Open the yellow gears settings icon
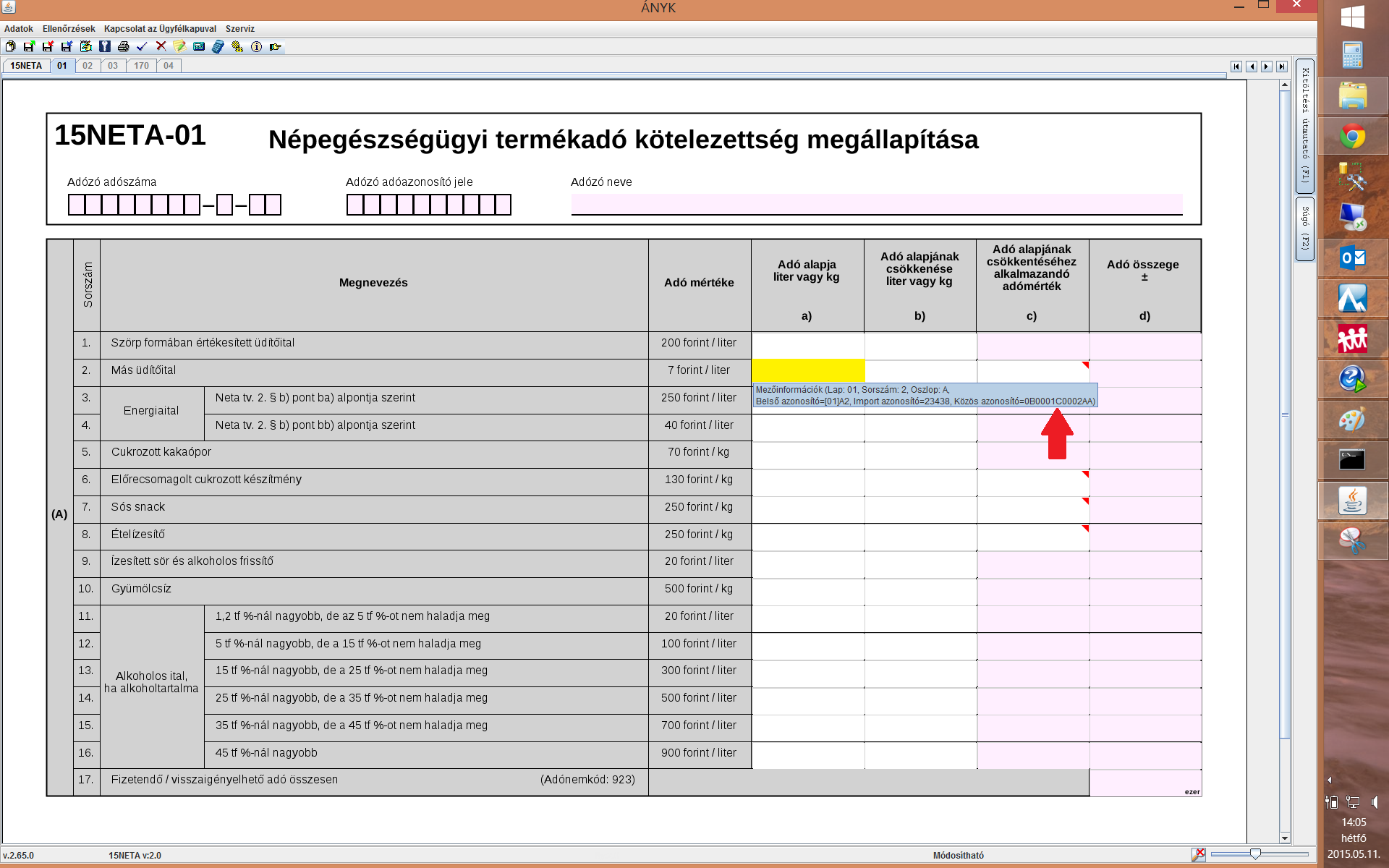1389x868 pixels. pos(237,46)
